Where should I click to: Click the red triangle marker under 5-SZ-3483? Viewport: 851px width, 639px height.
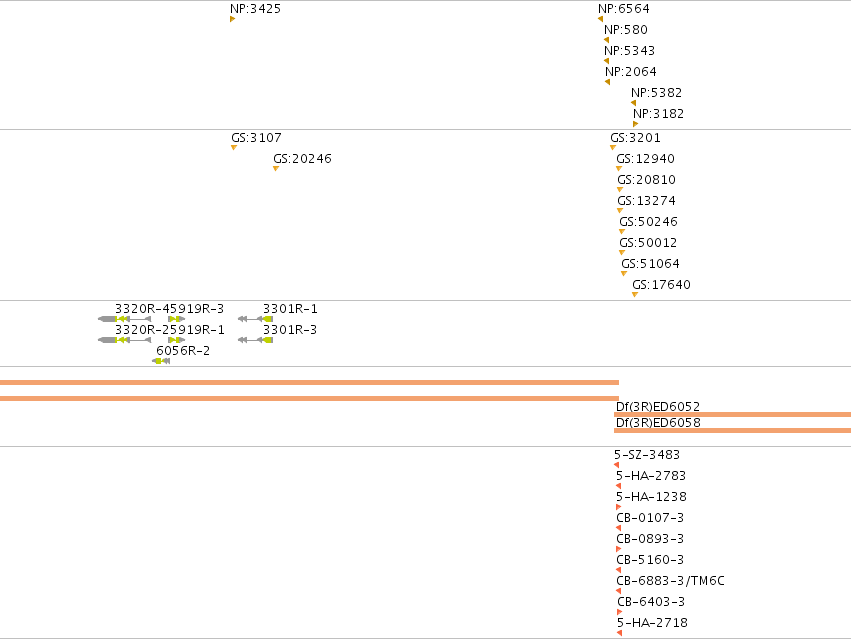coord(617,465)
